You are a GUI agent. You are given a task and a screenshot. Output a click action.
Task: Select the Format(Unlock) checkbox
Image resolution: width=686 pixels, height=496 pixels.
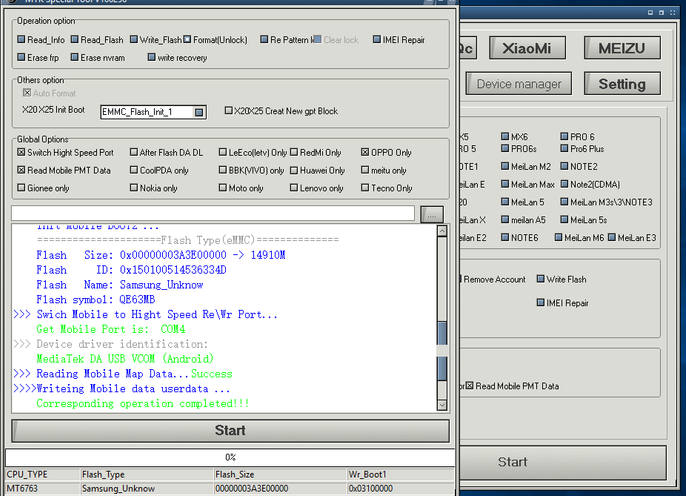point(187,39)
